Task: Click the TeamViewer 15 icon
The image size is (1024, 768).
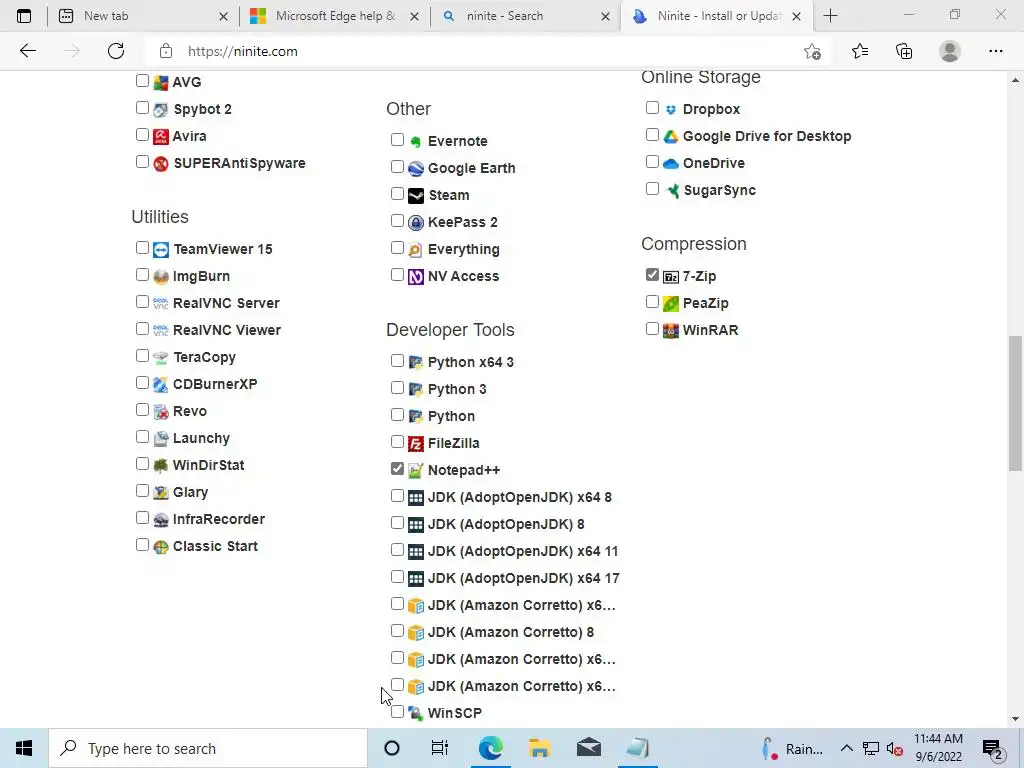Action: tap(161, 249)
